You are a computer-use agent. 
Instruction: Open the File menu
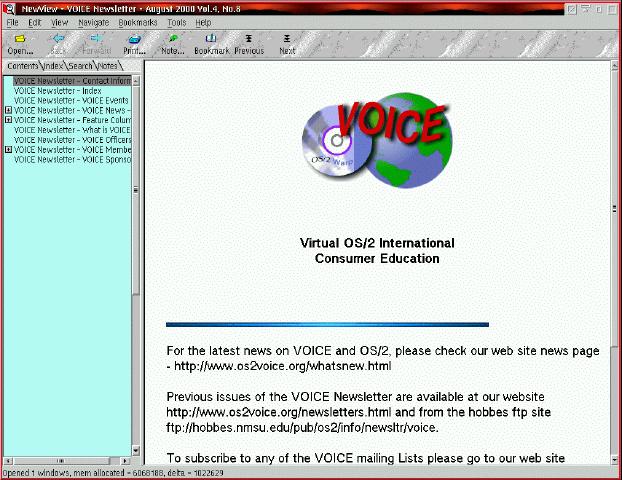point(12,23)
